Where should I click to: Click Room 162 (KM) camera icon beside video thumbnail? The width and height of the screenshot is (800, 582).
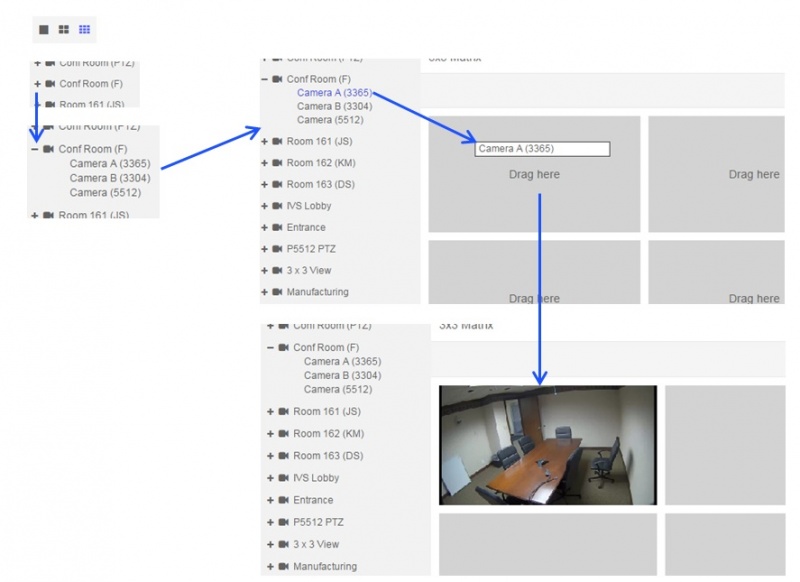[284, 434]
